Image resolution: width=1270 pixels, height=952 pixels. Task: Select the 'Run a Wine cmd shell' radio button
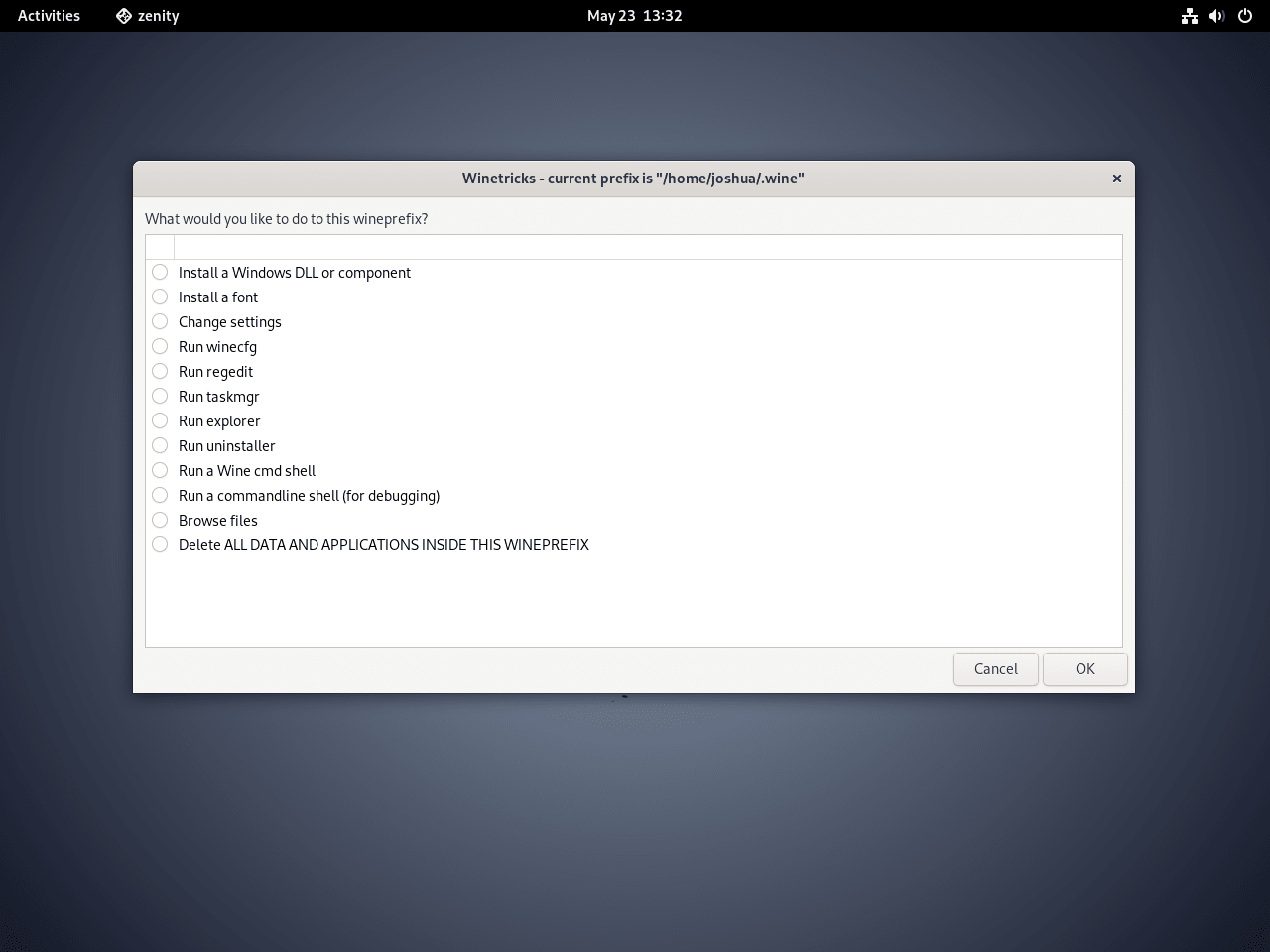point(160,470)
